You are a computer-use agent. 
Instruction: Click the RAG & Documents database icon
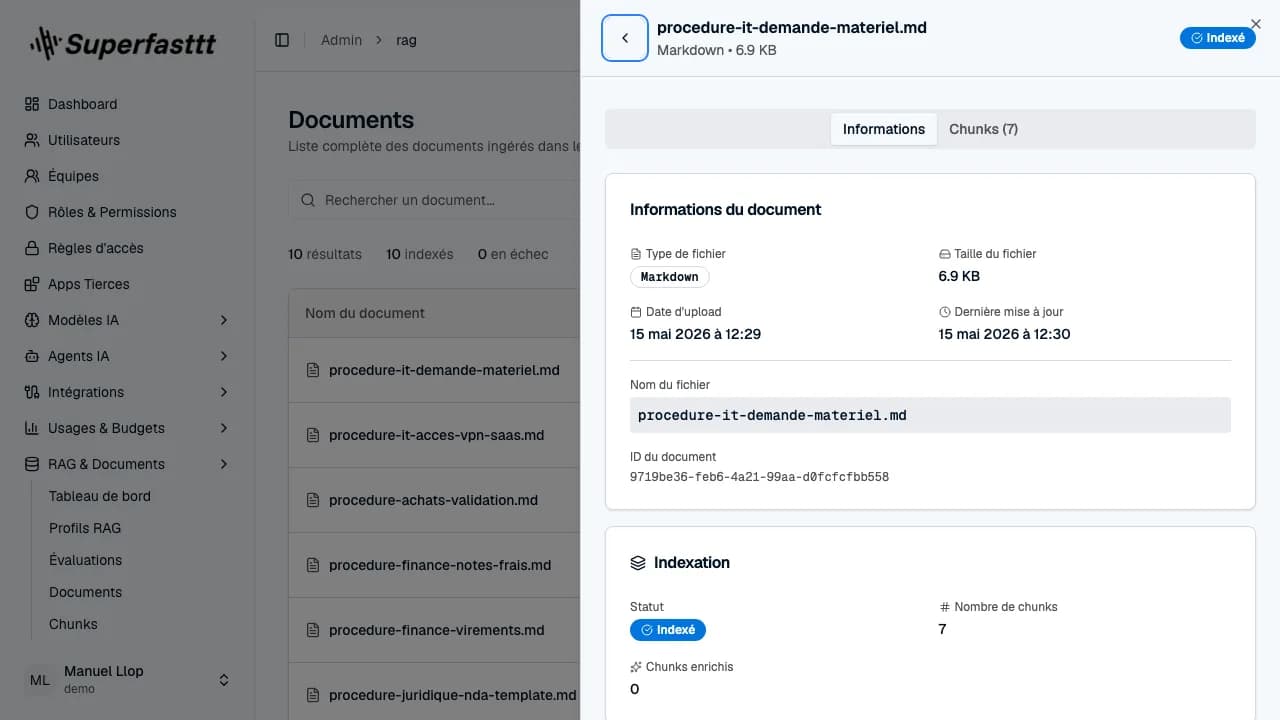tap(31, 464)
